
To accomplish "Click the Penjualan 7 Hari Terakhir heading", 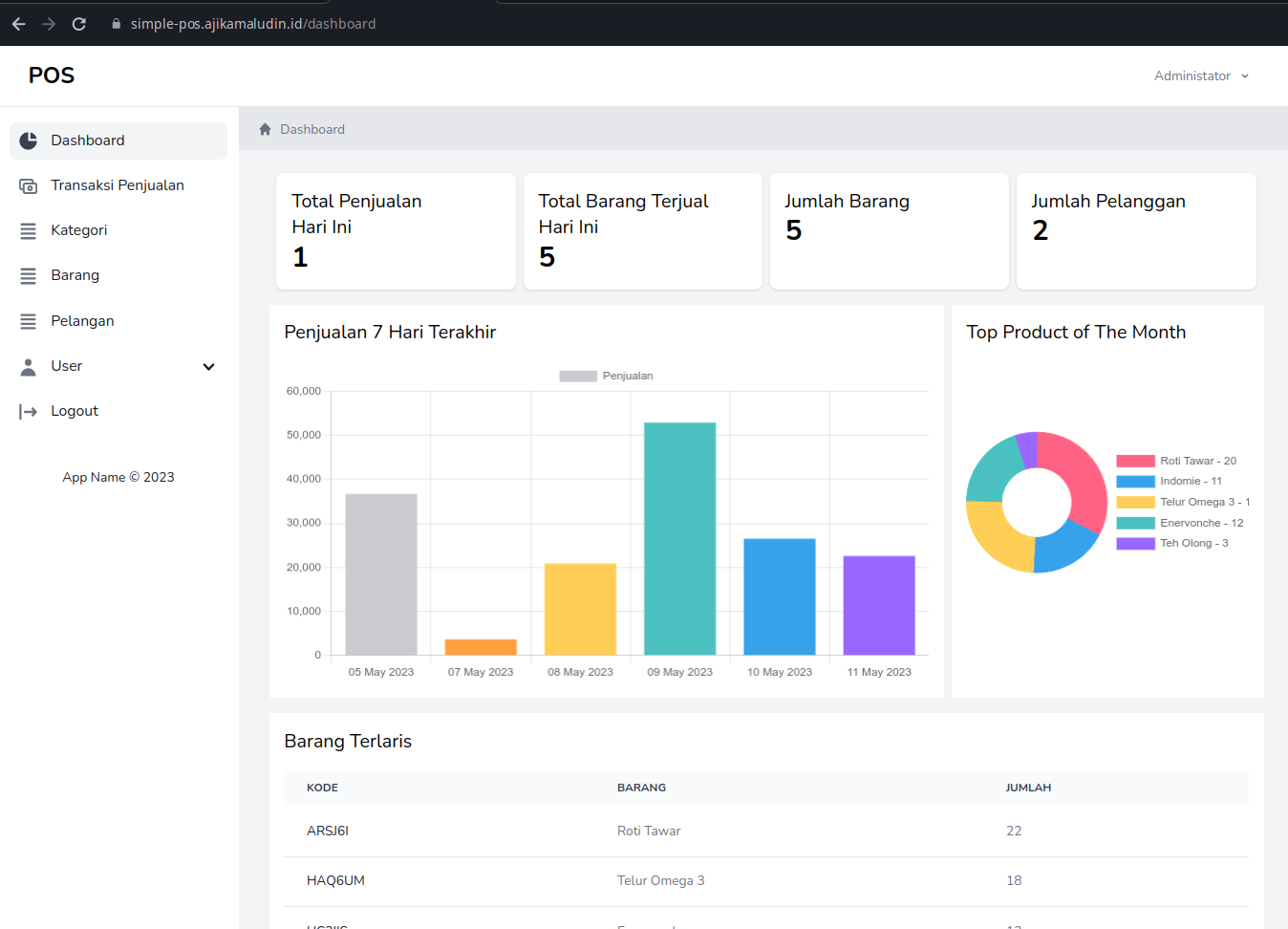I will point(390,332).
